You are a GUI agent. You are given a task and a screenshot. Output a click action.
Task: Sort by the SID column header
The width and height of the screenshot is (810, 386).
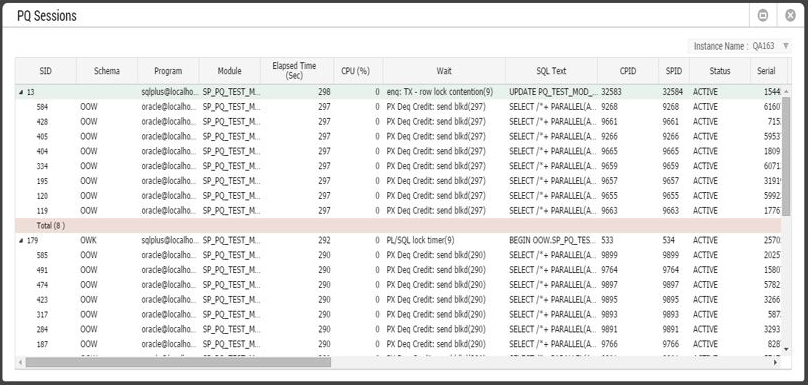(x=45, y=71)
